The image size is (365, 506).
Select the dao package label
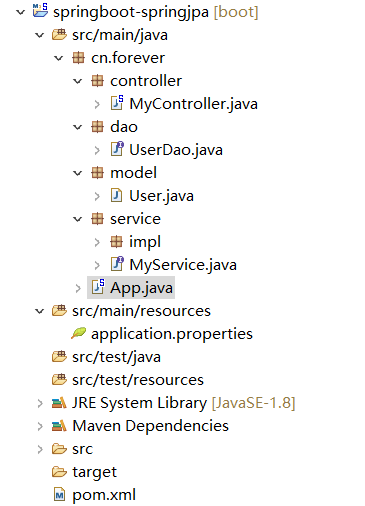[x=124, y=127]
